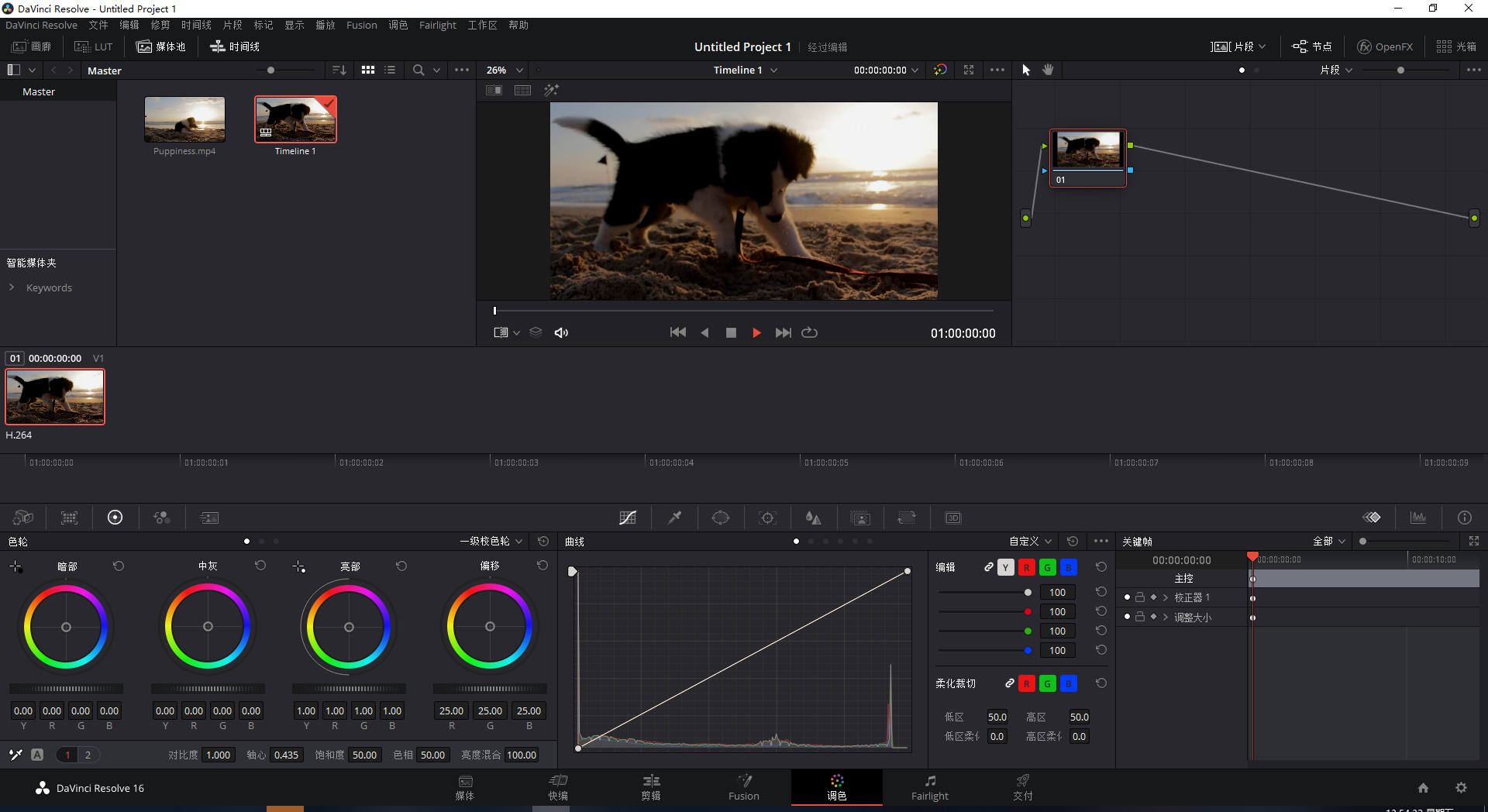Expand the Keywords smart bin
The image size is (1488, 812).
pyautogui.click(x=12, y=287)
